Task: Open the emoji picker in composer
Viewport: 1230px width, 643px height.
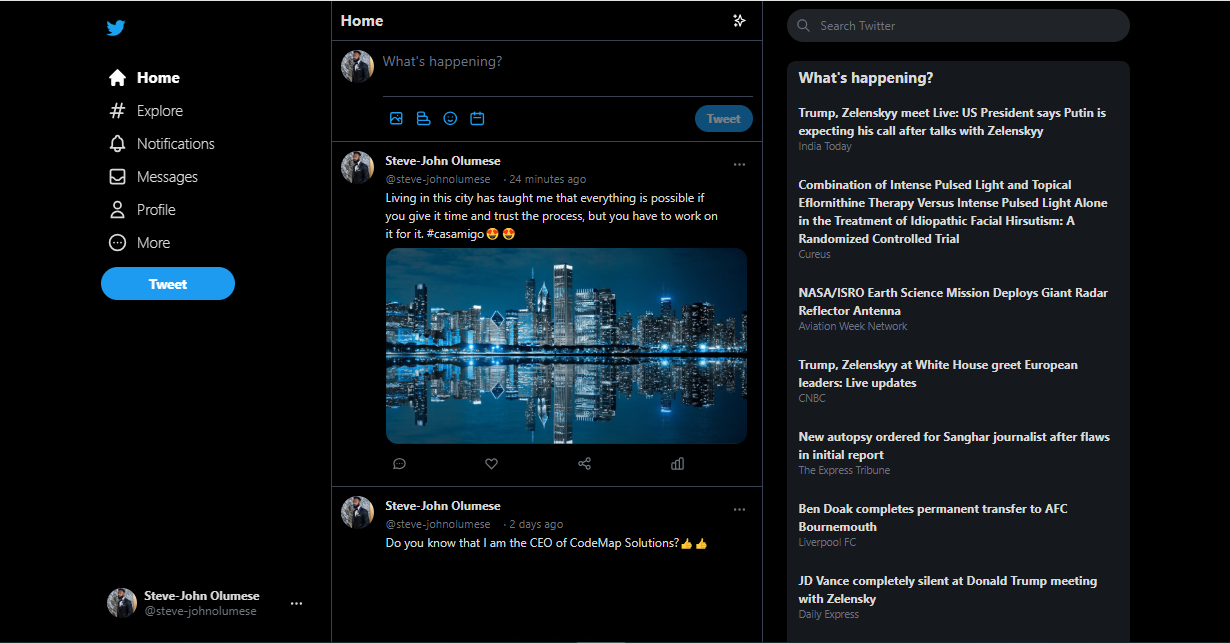Action: click(450, 118)
